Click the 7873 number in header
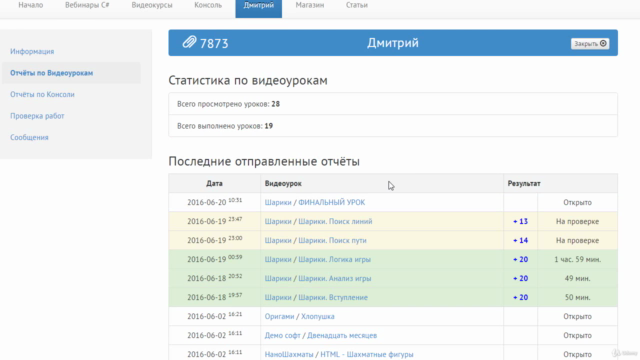Image resolution: width=640 pixels, height=360 pixels. (x=214, y=43)
